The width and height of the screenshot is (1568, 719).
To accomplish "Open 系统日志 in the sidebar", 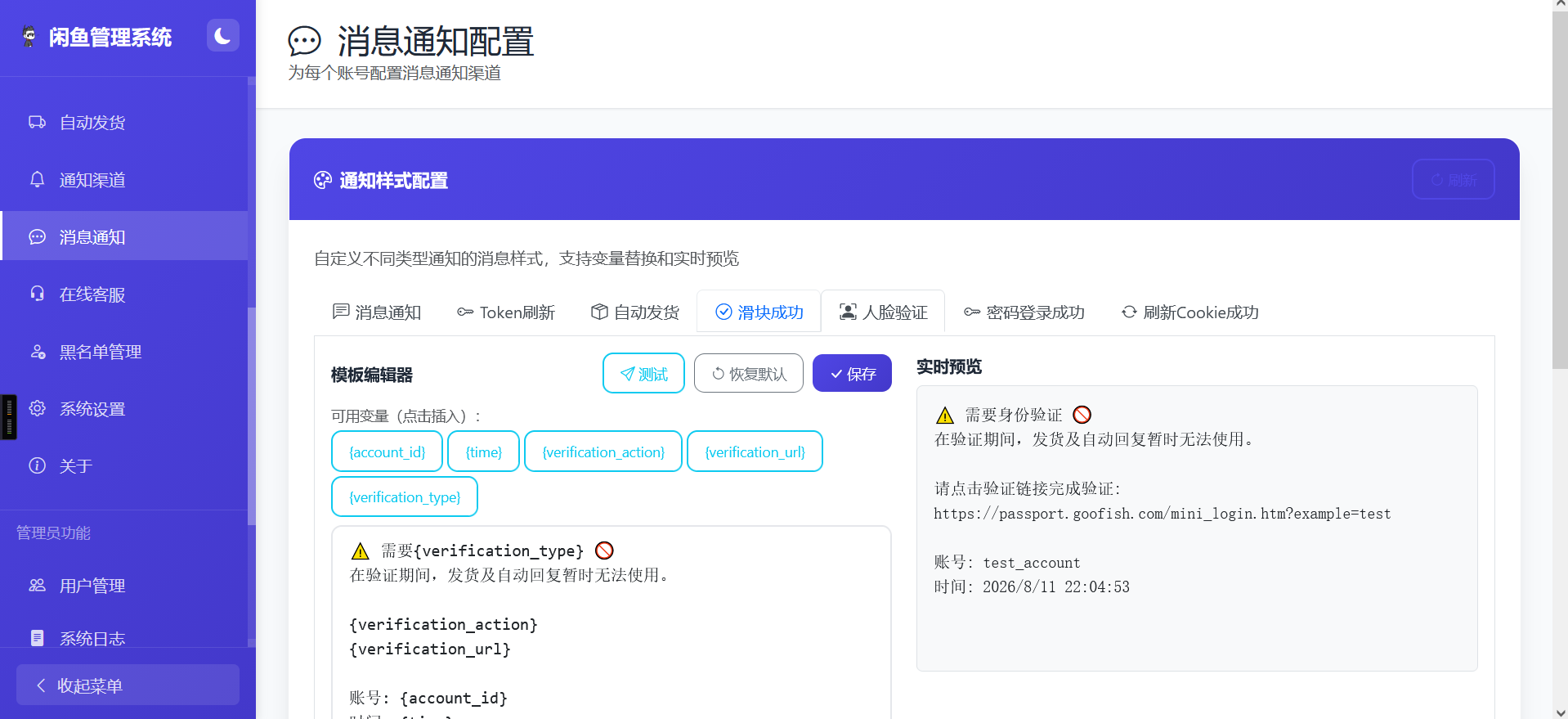I will click(x=124, y=637).
